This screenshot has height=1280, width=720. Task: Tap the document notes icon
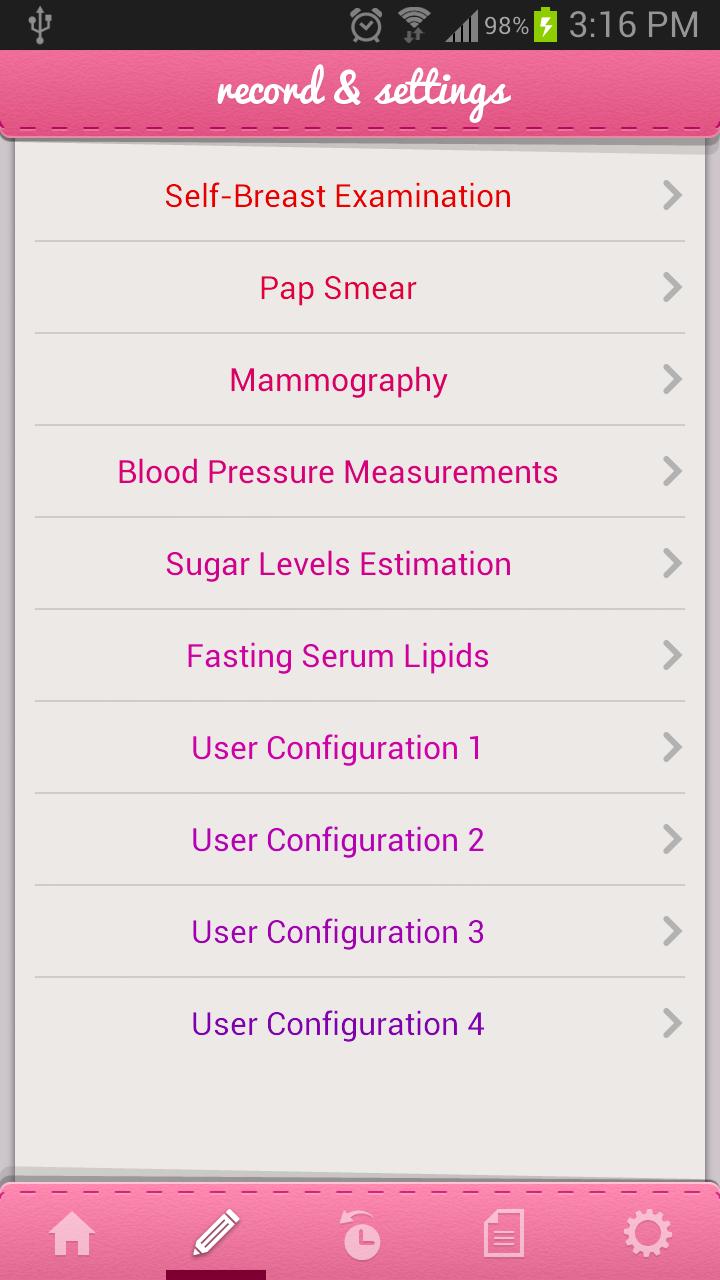click(x=503, y=1235)
